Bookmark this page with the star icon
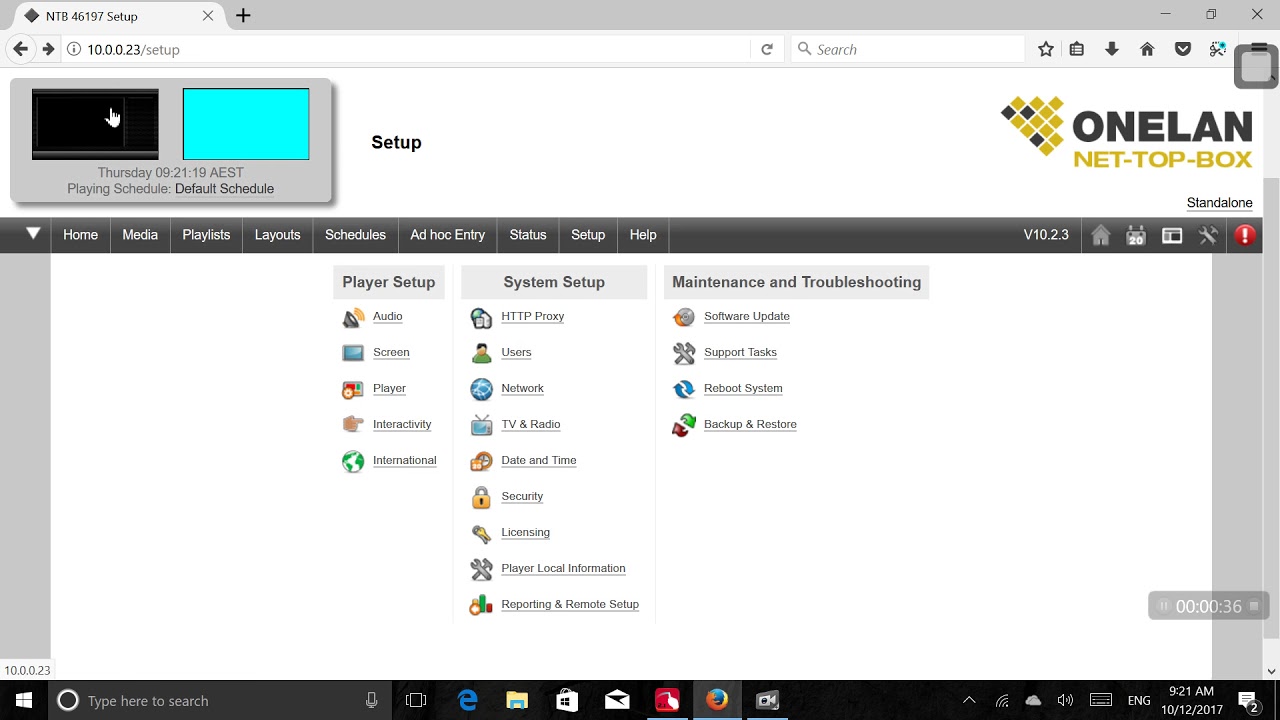 tap(1046, 49)
